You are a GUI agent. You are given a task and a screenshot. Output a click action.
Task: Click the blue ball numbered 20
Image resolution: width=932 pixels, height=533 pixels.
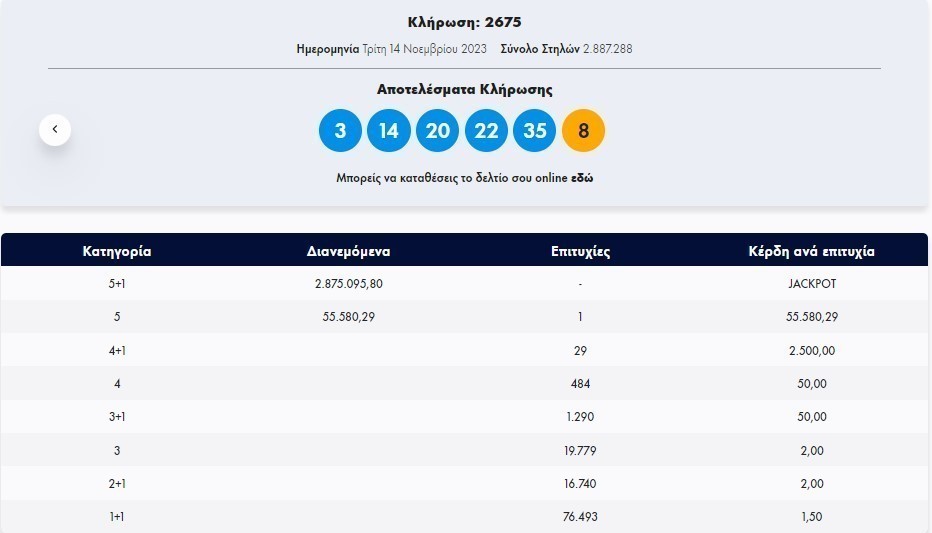(437, 131)
